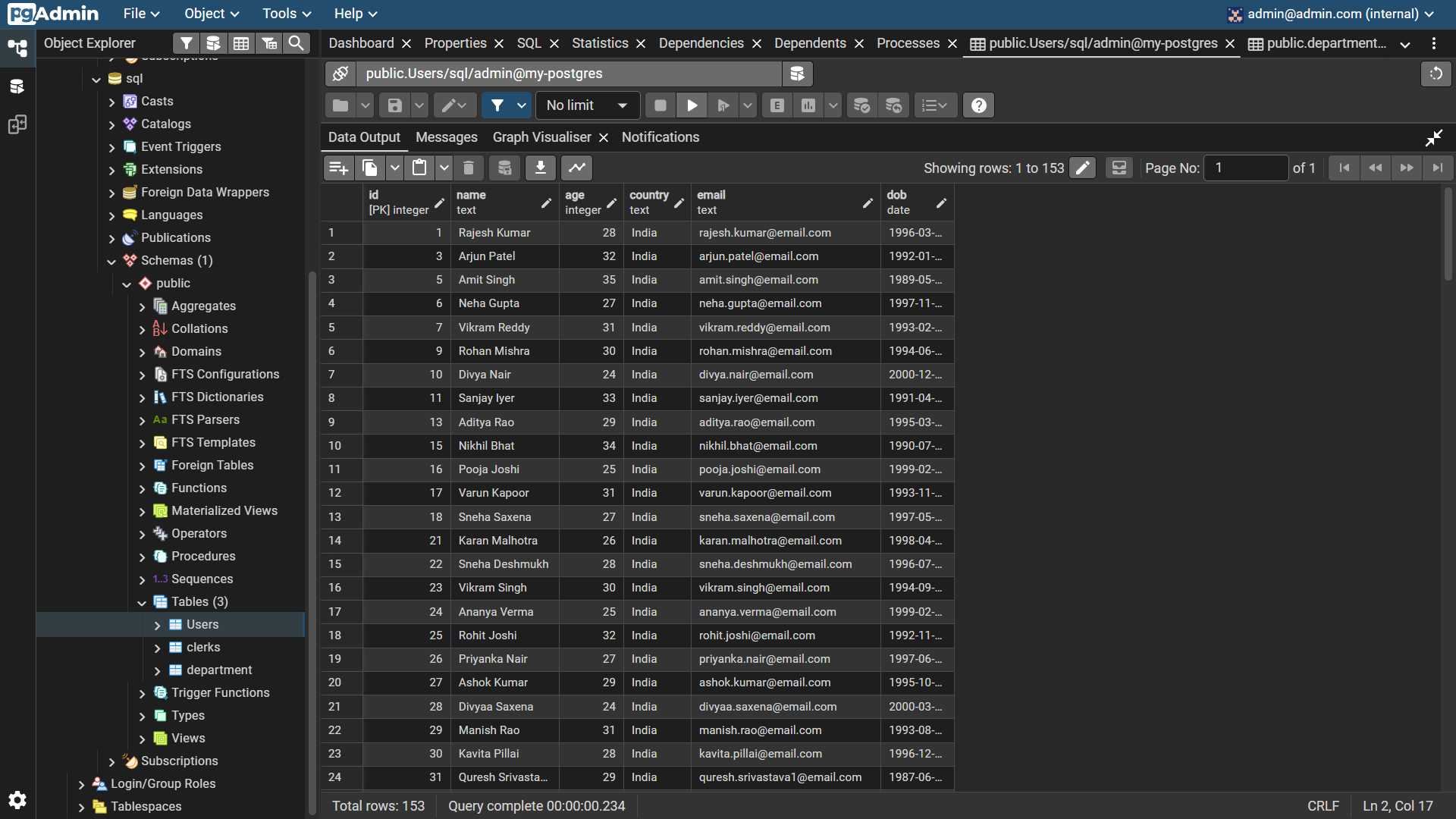Execute the query with the play button
The height and width of the screenshot is (819, 1456).
691,105
